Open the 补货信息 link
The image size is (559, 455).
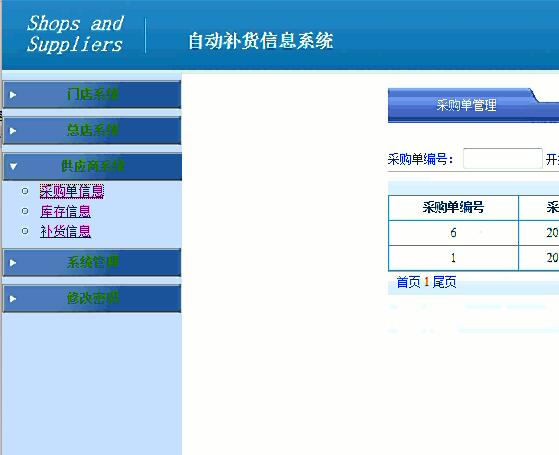tap(65, 231)
